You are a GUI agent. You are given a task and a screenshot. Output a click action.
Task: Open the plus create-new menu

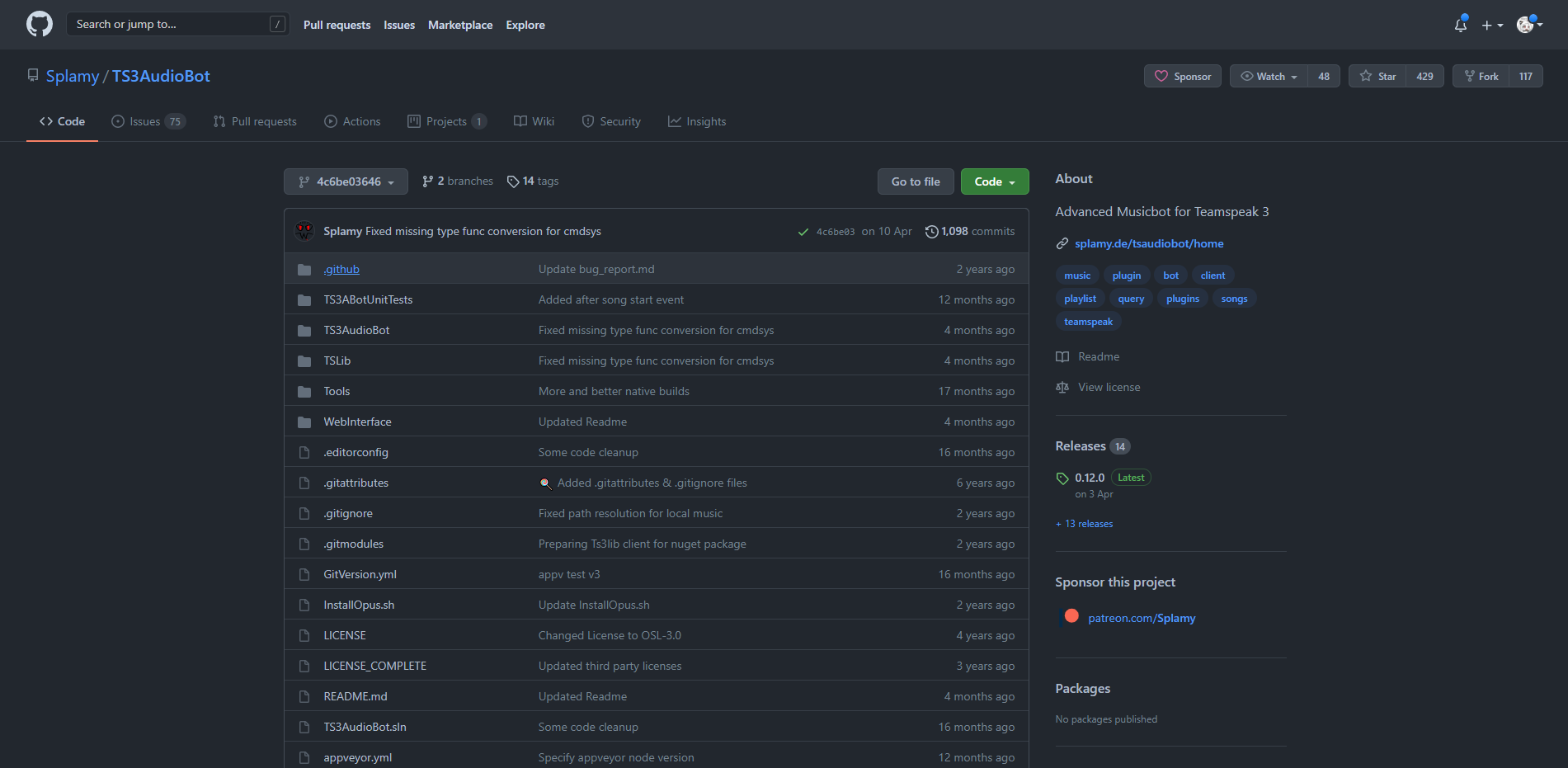tap(1491, 25)
